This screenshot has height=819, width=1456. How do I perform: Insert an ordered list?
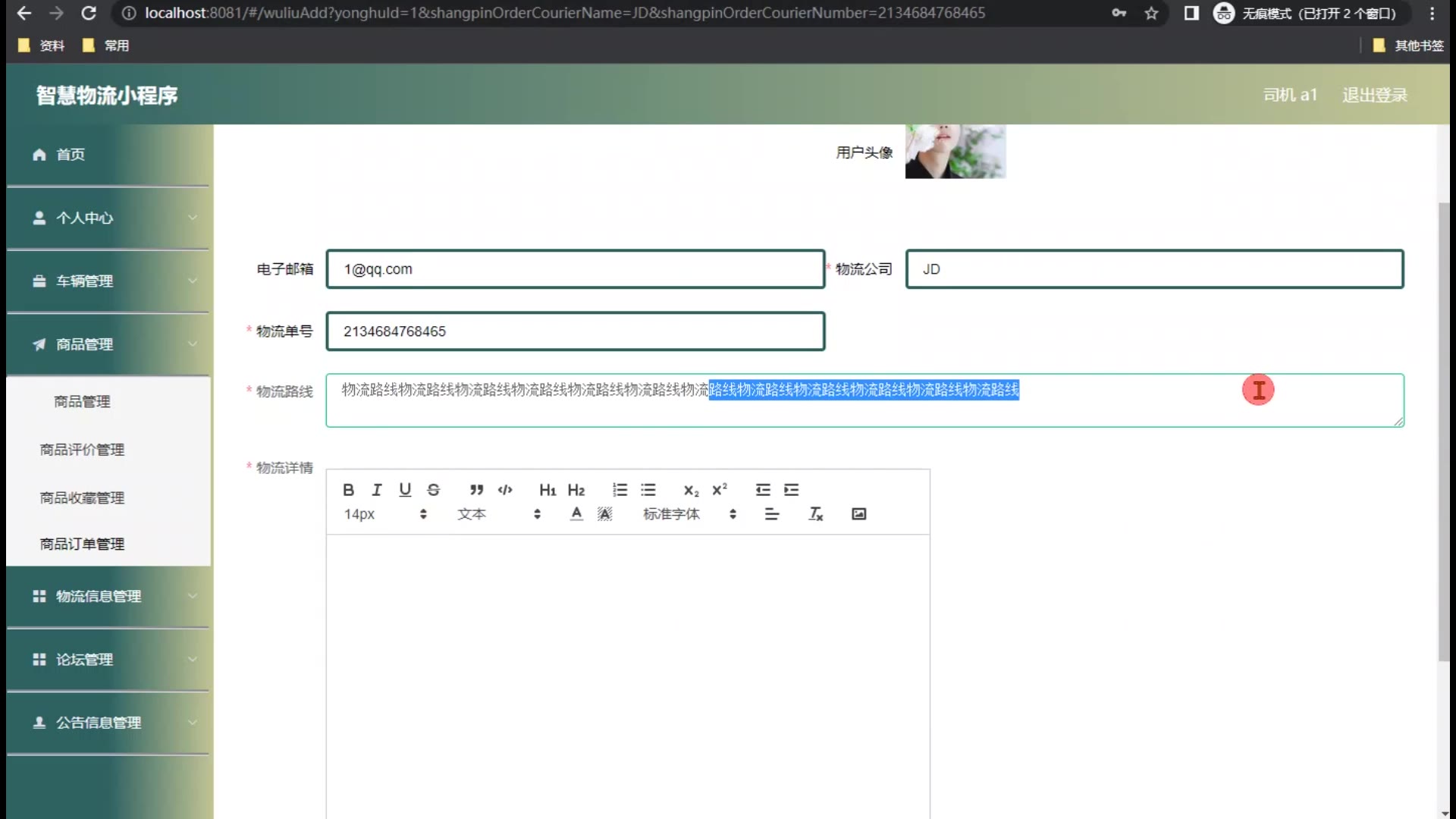click(620, 490)
